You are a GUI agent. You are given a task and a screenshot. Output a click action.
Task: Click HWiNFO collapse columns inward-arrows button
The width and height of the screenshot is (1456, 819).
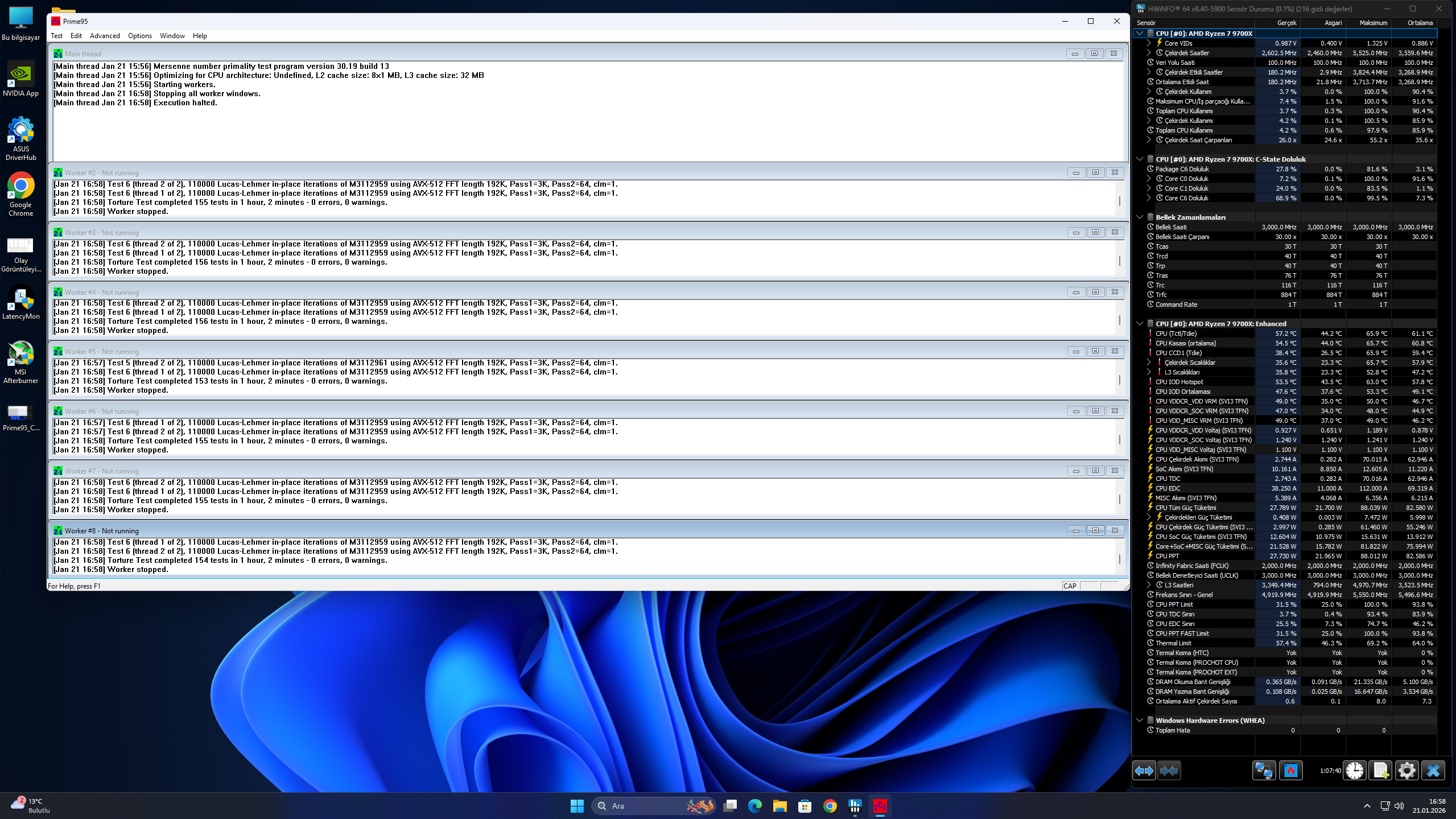(1169, 771)
